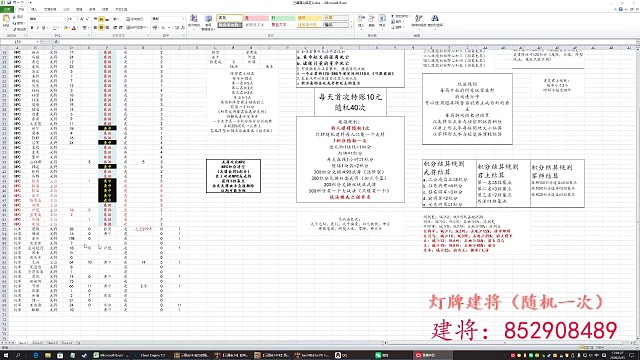Image resolution: width=640 pixels, height=360 pixels.
Task: Open the Name Box dropdown arrow
Action: click(x=38, y=42)
